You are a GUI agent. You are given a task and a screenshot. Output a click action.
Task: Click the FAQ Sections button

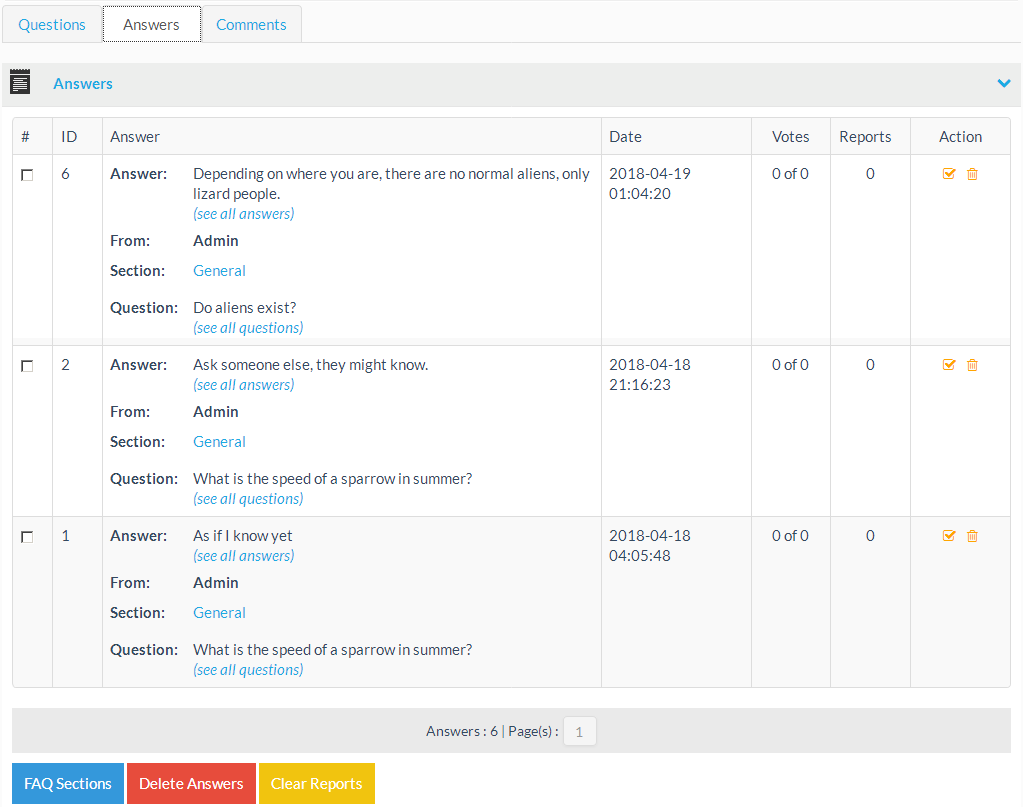tap(68, 784)
